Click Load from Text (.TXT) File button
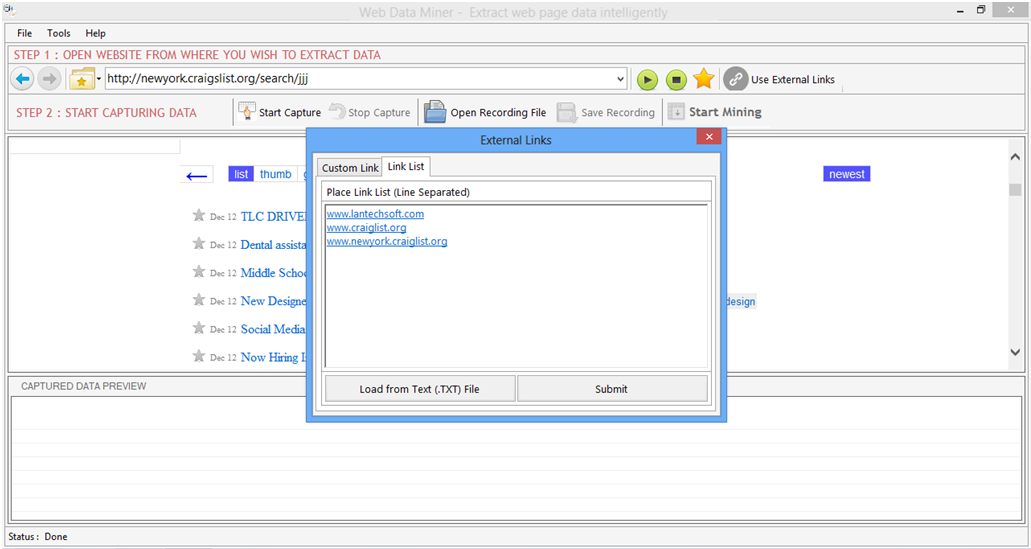Image resolution: width=1031 pixels, height=549 pixels. (x=420, y=389)
